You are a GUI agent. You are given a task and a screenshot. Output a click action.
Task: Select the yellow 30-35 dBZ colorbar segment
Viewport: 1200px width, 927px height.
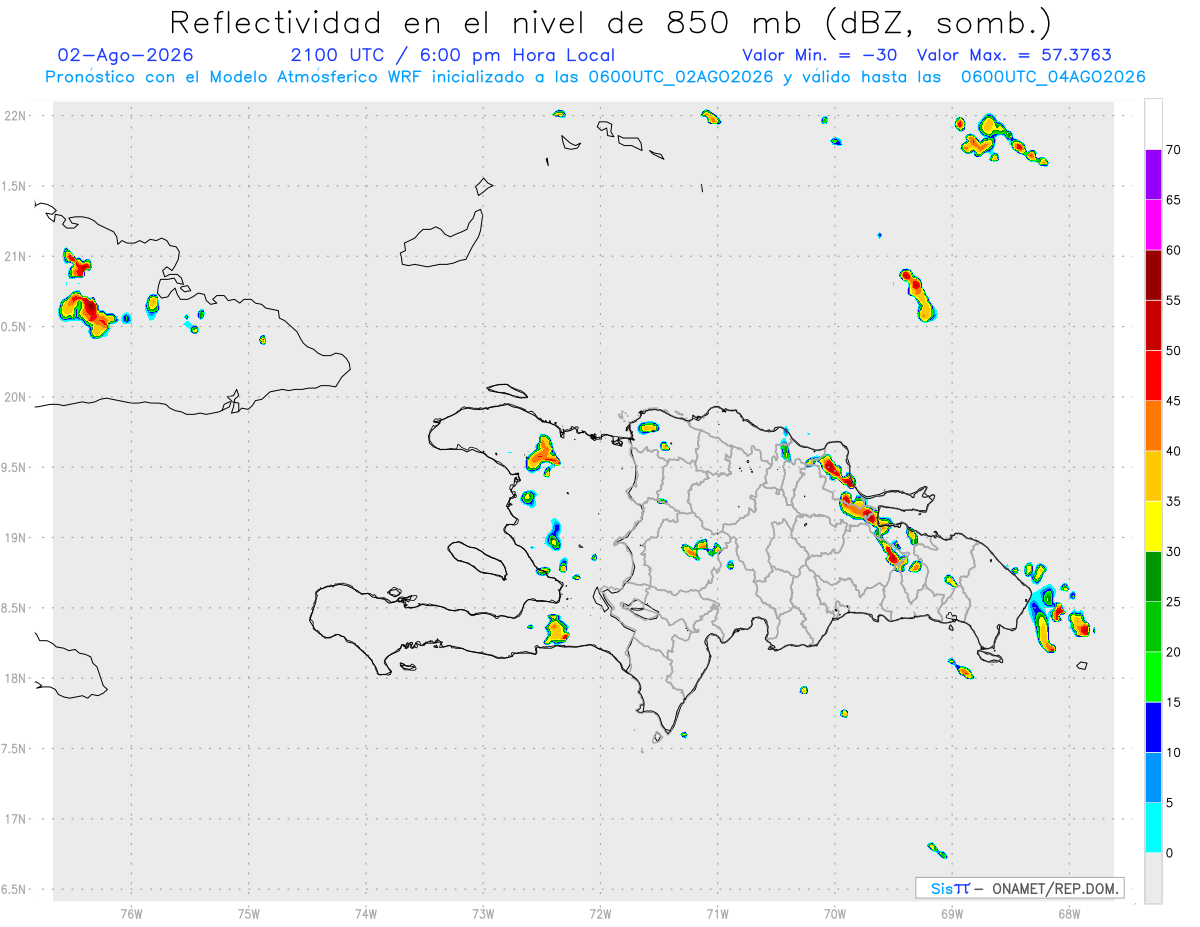[1153, 526]
